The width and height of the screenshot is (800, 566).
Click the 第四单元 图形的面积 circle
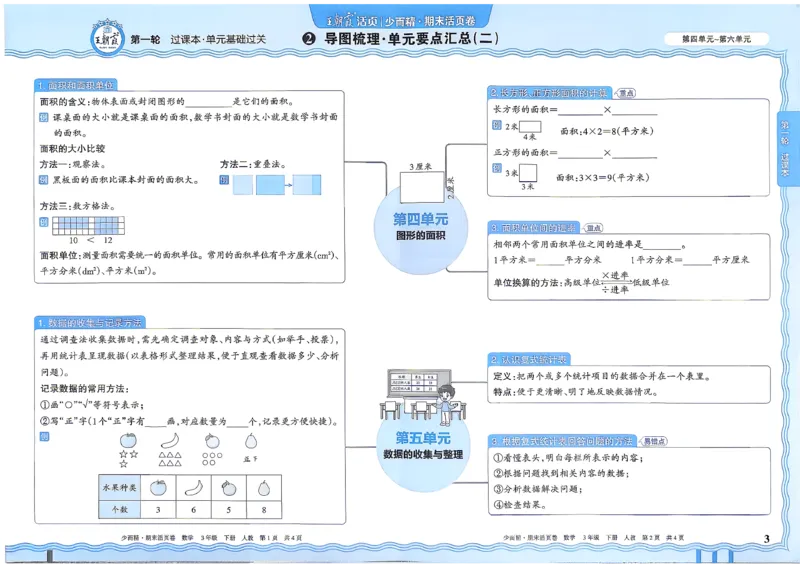click(x=420, y=228)
